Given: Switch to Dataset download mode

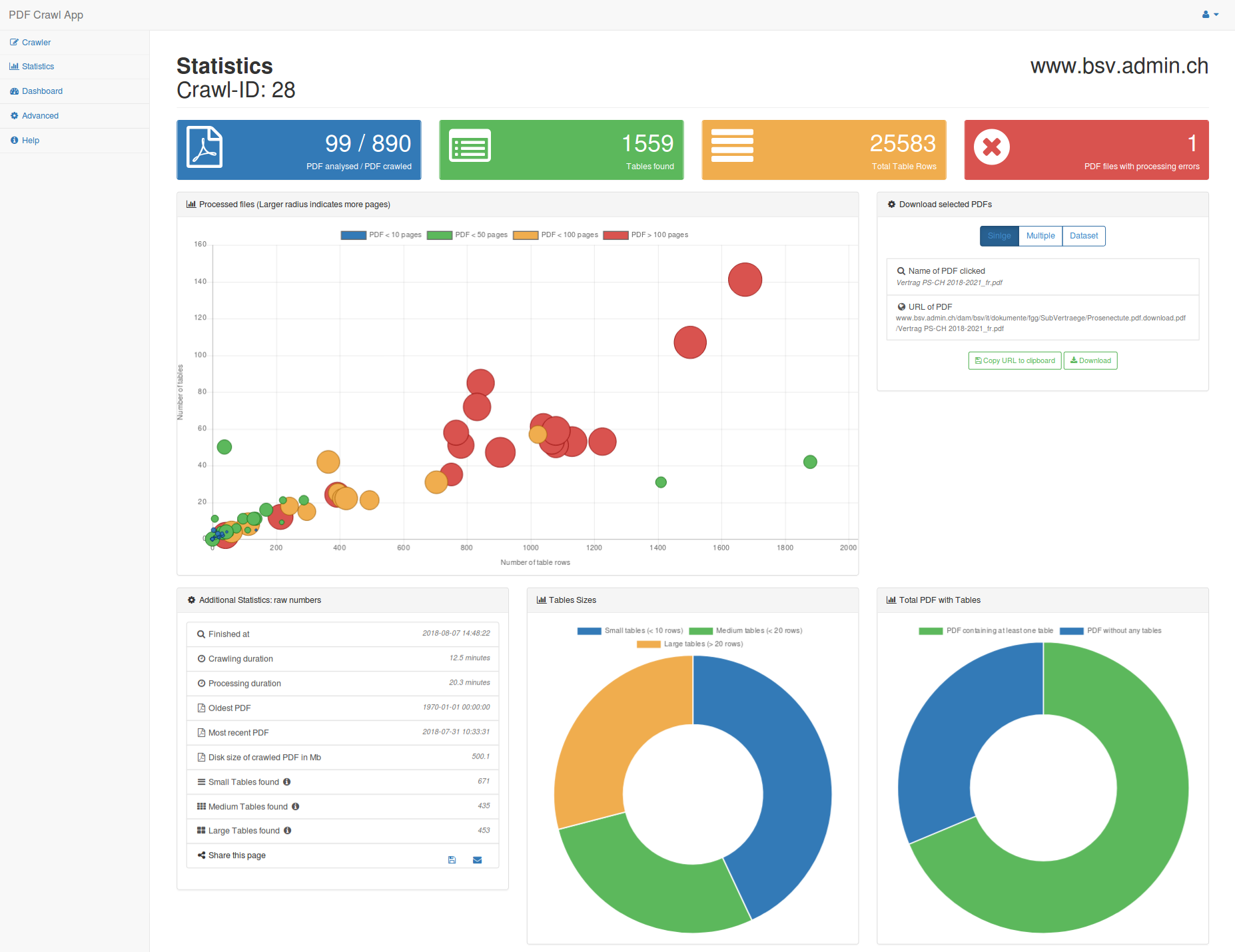Looking at the screenshot, I should click(x=1084, y=236).
